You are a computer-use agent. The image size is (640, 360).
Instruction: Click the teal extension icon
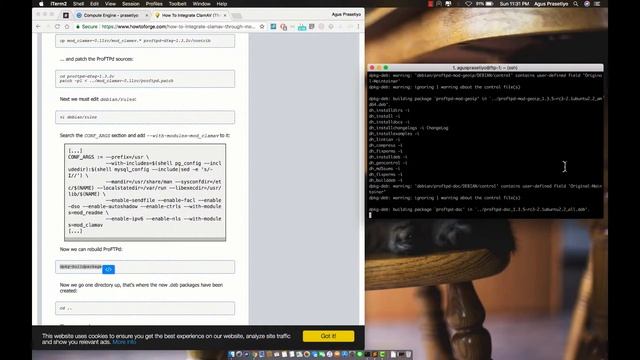pos(302,27)
